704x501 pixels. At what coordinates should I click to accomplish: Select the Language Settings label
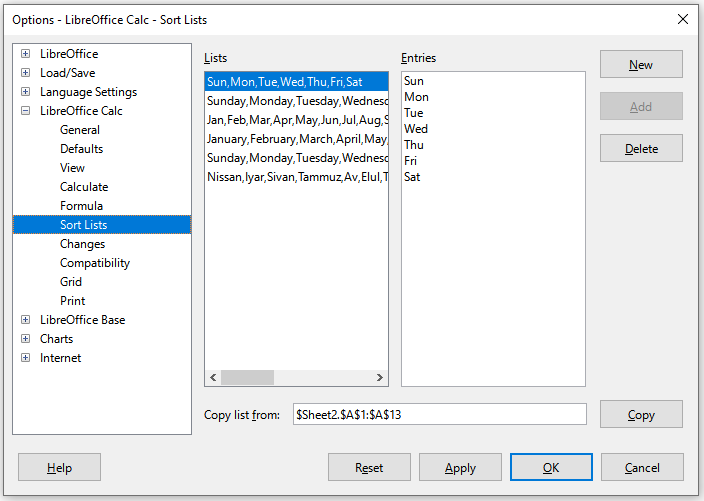coord(88,92)
